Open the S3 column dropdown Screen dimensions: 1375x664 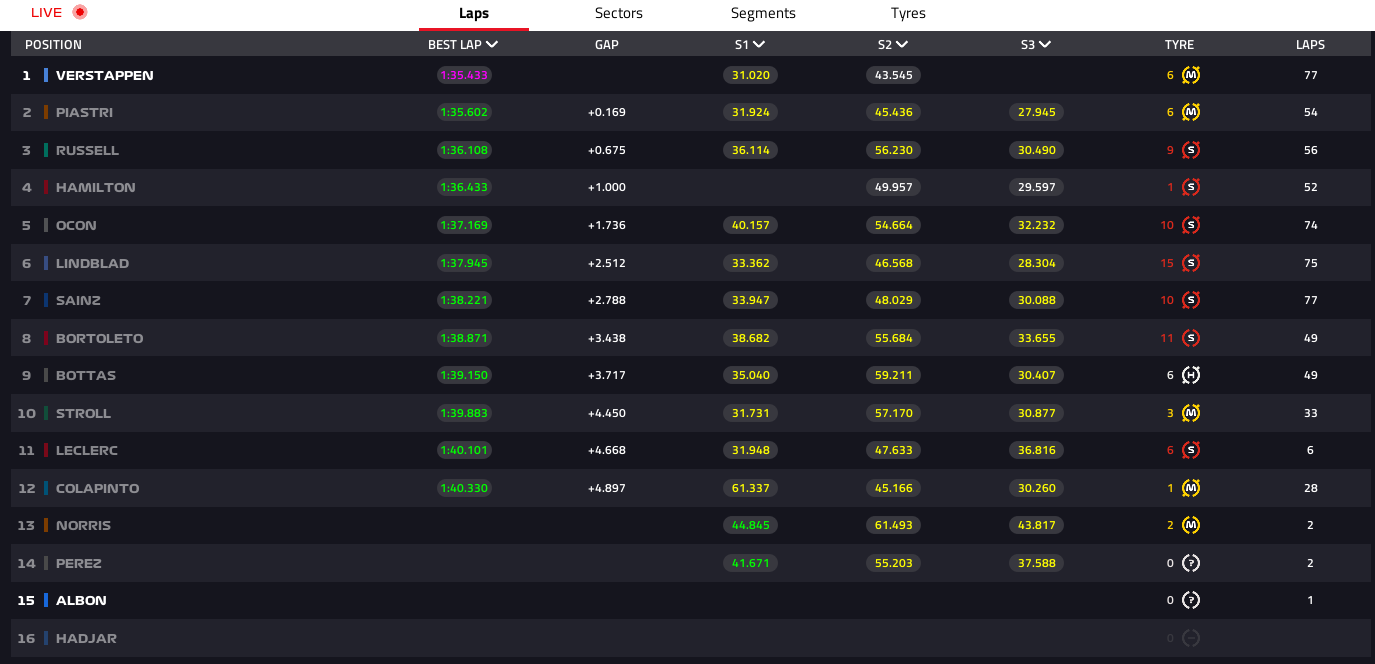click(1036, 44)
